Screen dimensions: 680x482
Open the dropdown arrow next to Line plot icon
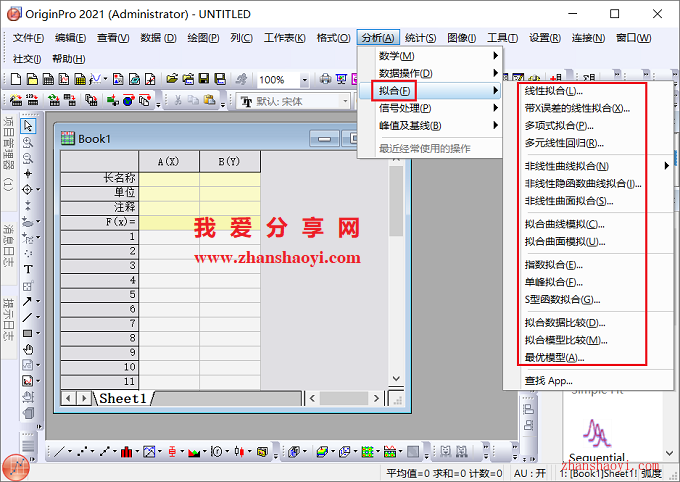click(70, 452)
